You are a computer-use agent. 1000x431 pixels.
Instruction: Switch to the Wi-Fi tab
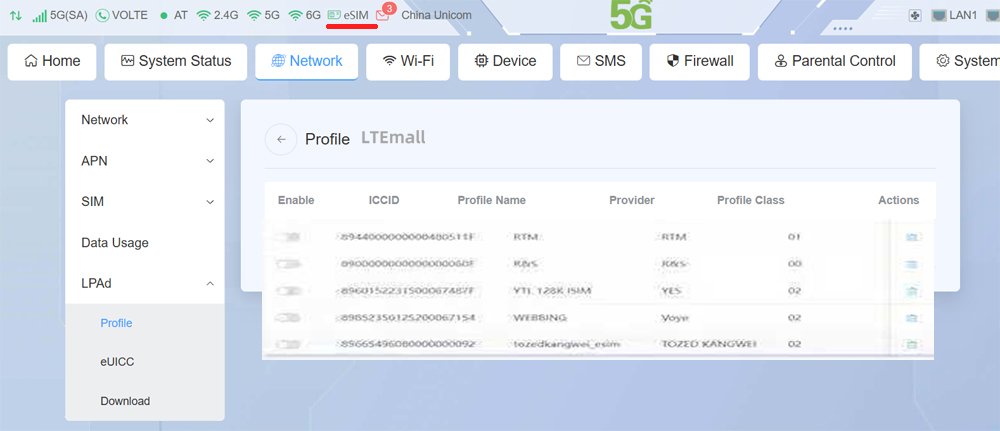408,62
